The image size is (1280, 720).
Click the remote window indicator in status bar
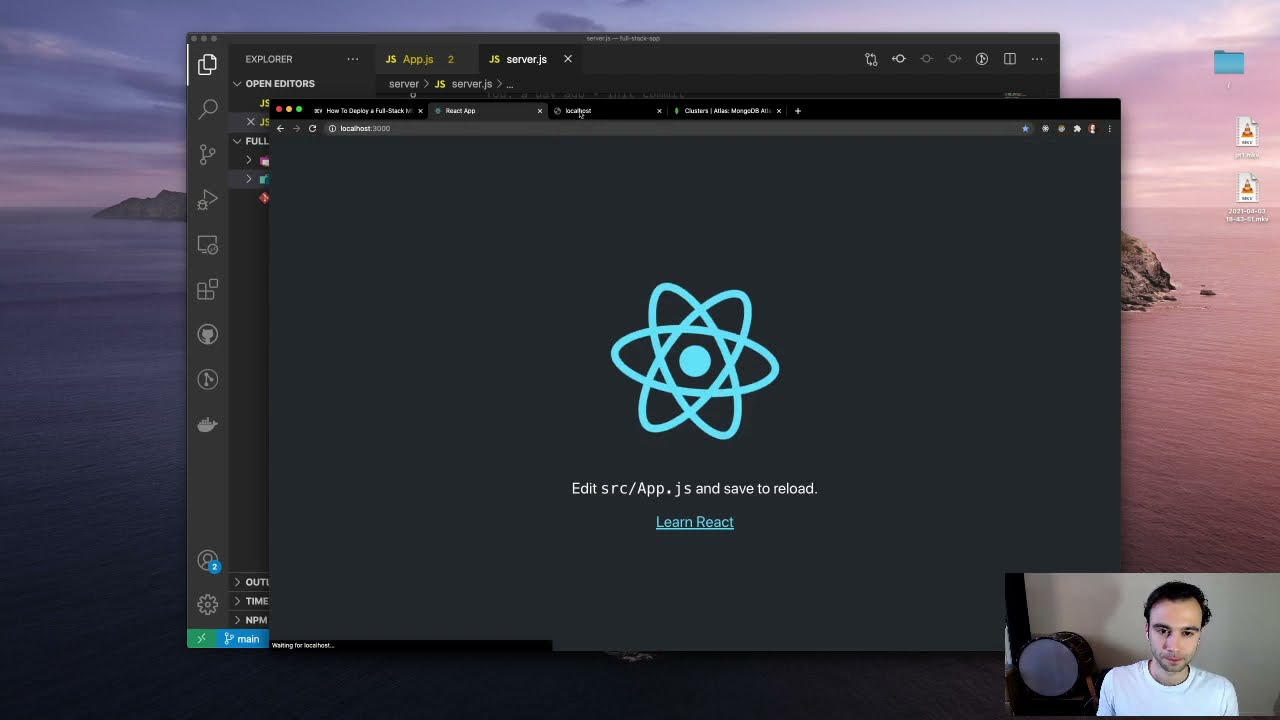[201, 639]
